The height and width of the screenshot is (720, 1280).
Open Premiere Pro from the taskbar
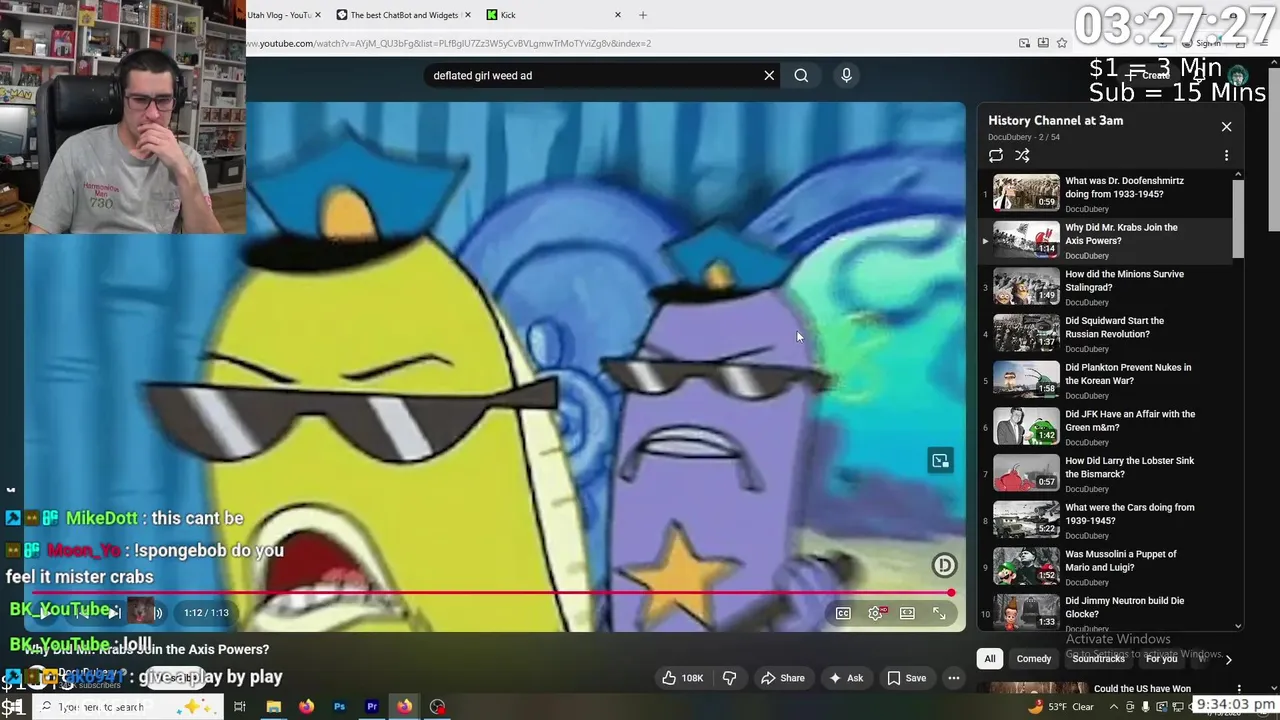[372, 707]
